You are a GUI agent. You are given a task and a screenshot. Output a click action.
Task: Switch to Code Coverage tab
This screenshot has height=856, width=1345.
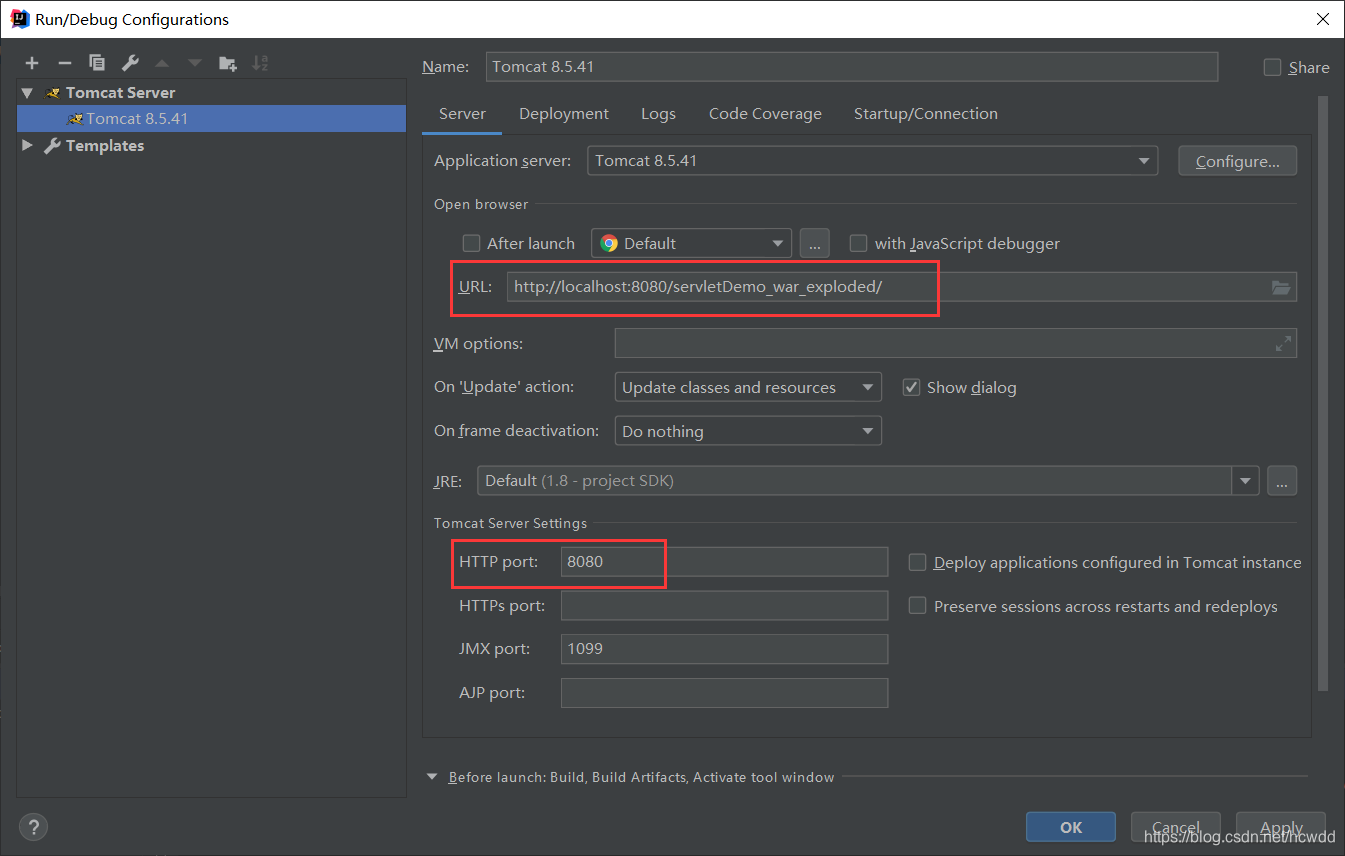pyautogui.click(x=765, y=114)
